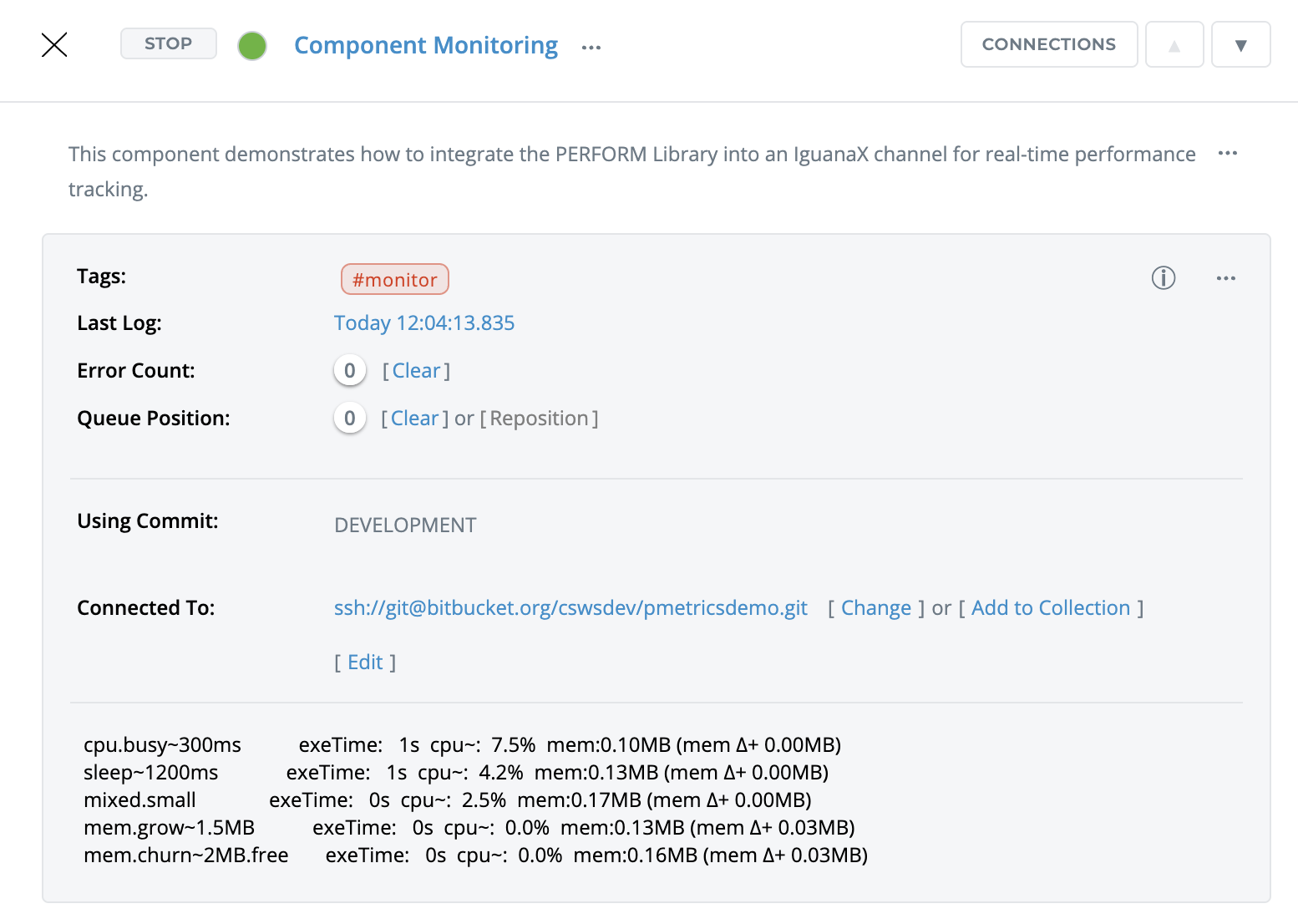Add component to a collection
1298x924 pixels.
point(1050,608)
